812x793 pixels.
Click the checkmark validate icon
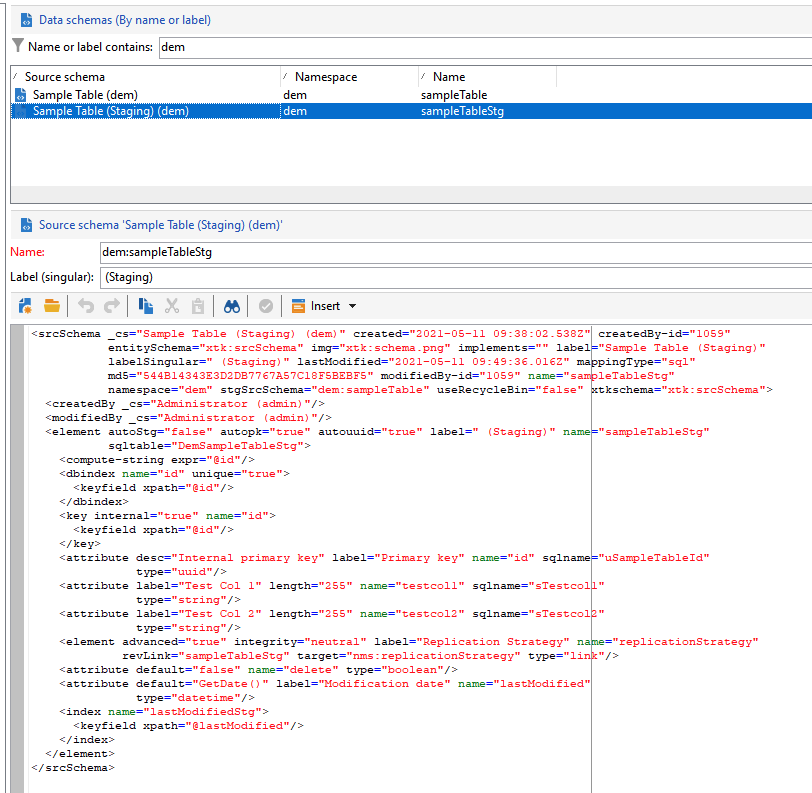[266, 306]
